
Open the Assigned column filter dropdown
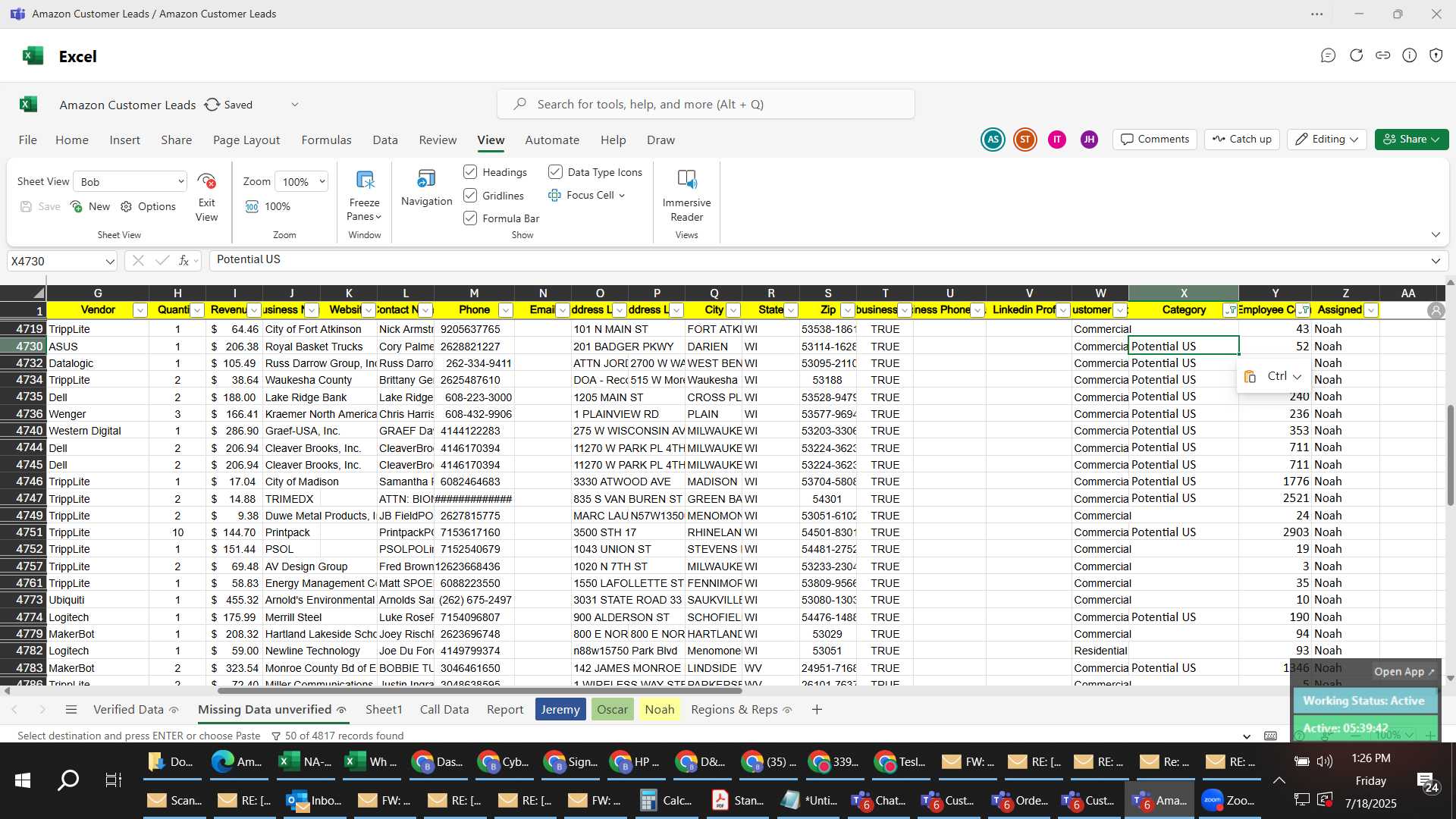click(x=1370, y=310)
